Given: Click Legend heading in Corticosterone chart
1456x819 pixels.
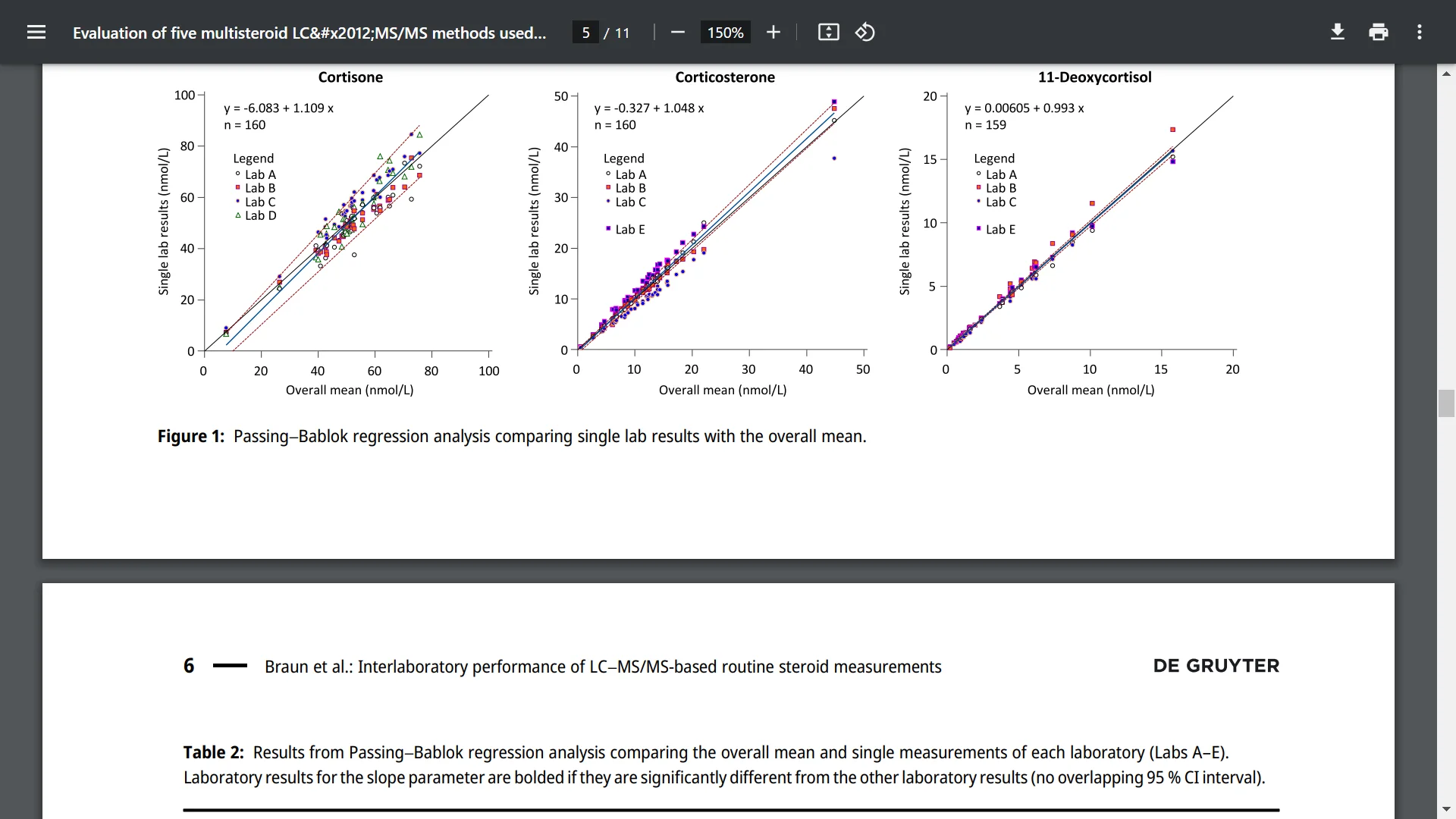Looking at the screenshot, I should (624, 158).
